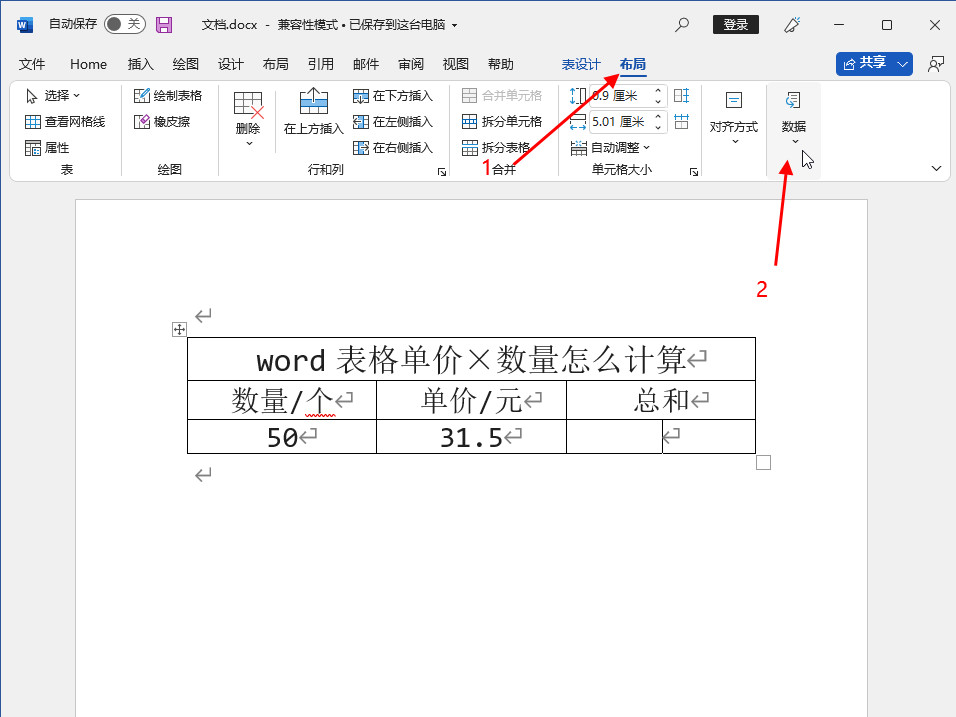Click the distribute columns evenly icon
Screen dimensions: 956x717
tap(682, 122)
